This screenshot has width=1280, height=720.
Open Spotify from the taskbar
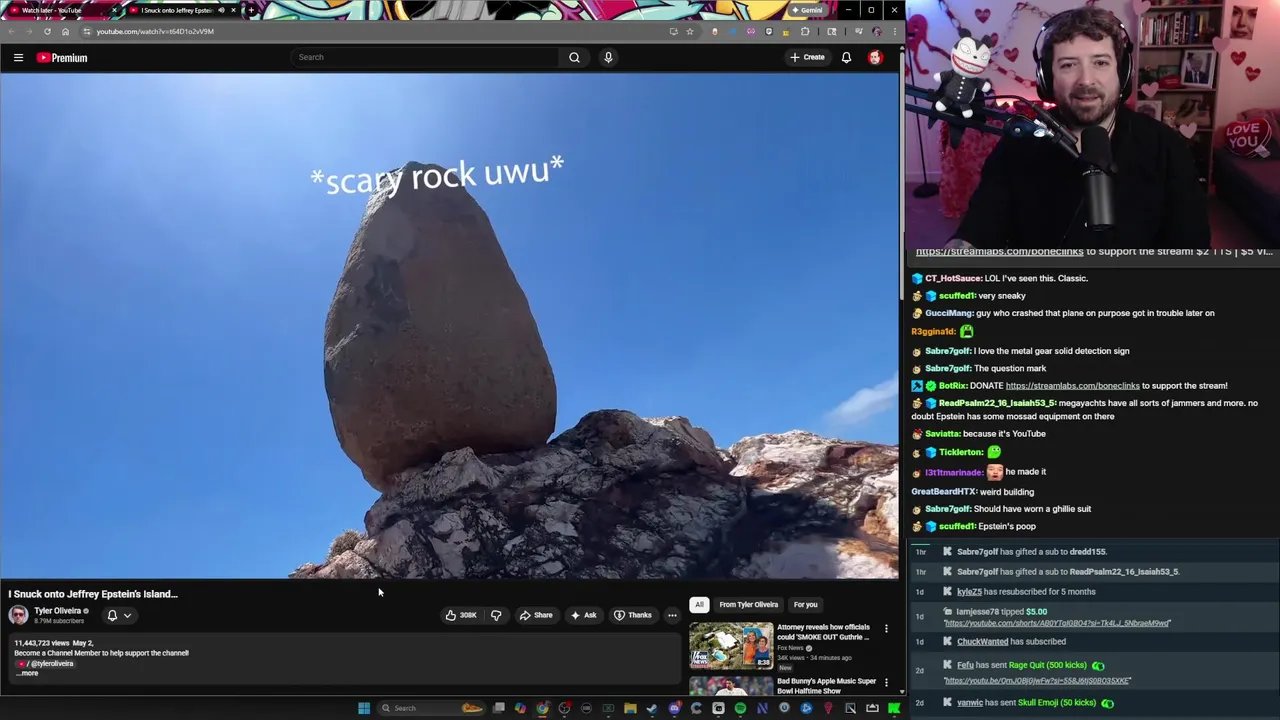pyautogui.click(x=740, y=708)
